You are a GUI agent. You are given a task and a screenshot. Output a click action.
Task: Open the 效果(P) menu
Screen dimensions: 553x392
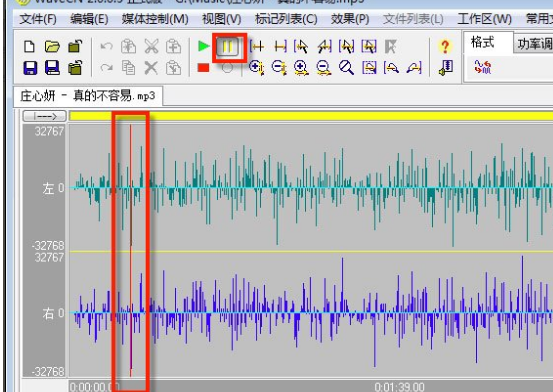[350, 19]
